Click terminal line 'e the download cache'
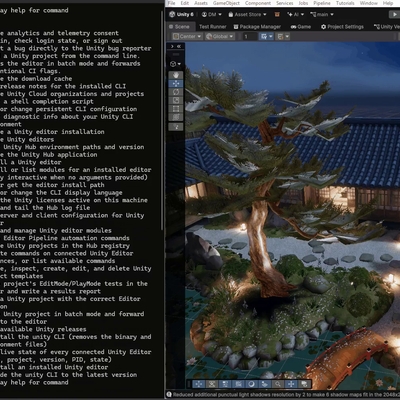400x400 pixels. click(x=36, y=79)
